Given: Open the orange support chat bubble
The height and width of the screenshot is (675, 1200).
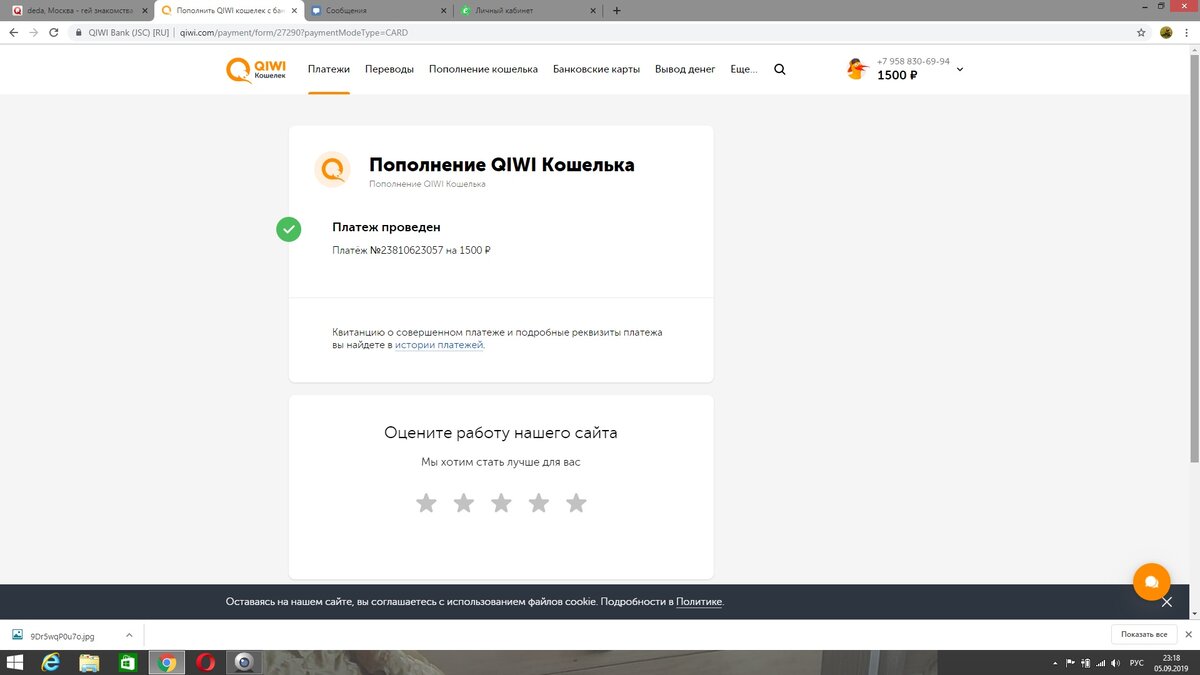Looking at the screenshot, I should pos(1151,581).
